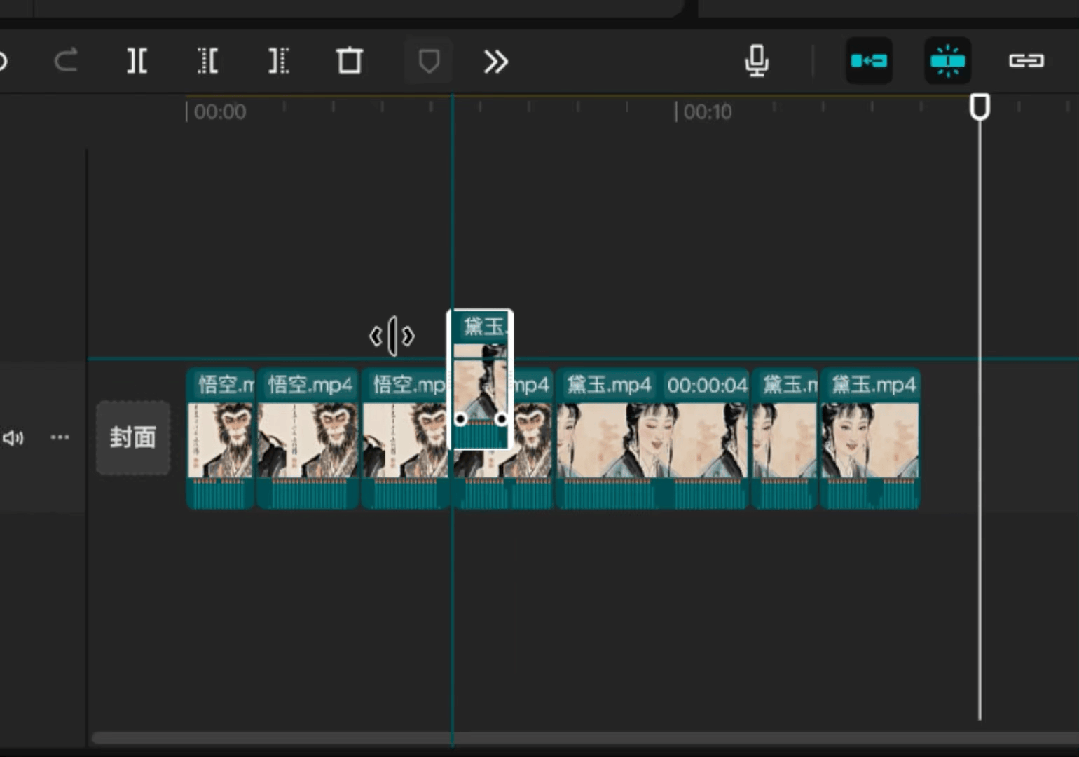Expand more toolbar tools with double chevron
Viewport: 1079px width, 757px height.
coord(496,62)
